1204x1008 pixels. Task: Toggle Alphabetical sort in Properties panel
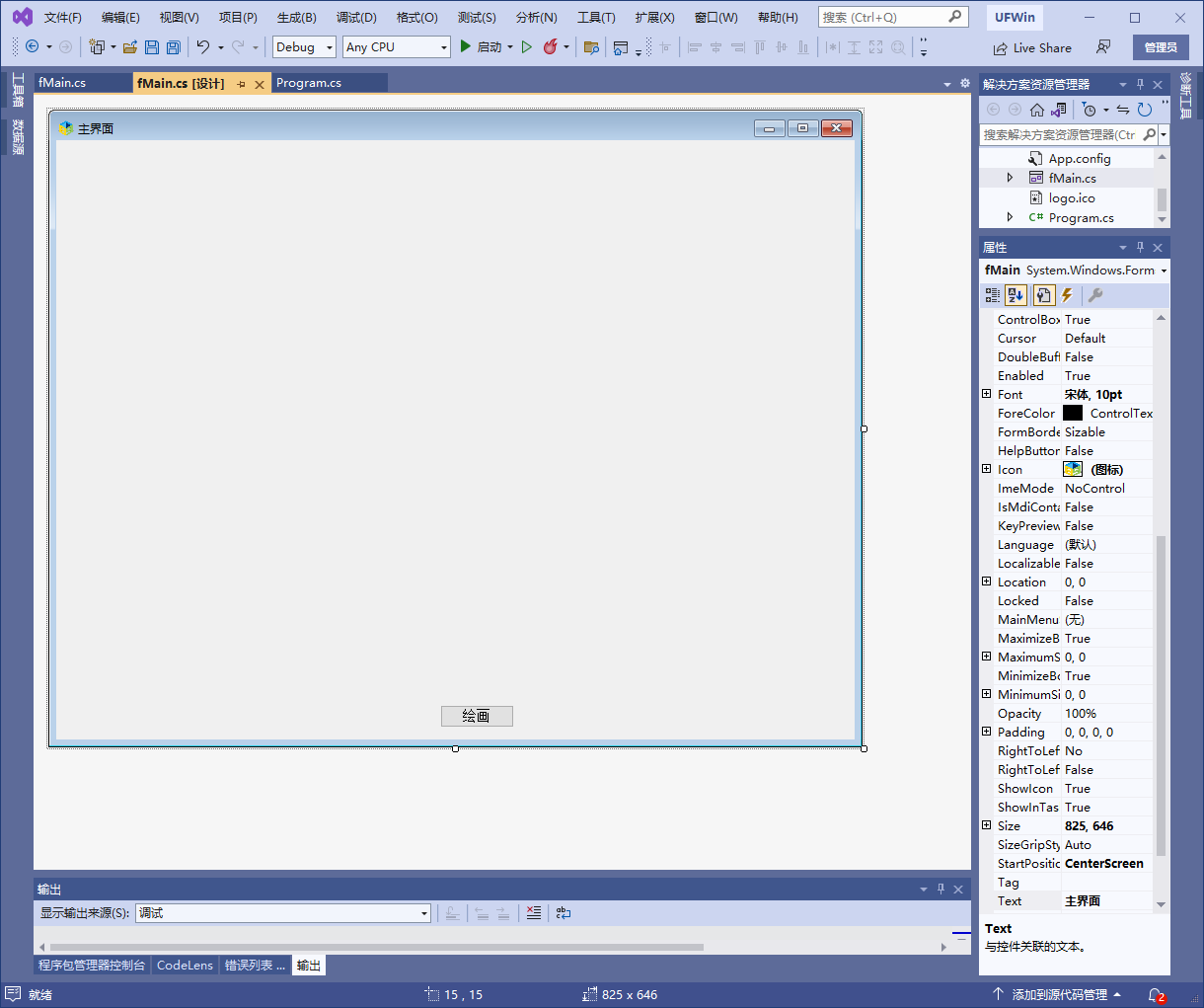coord(1016,294)
